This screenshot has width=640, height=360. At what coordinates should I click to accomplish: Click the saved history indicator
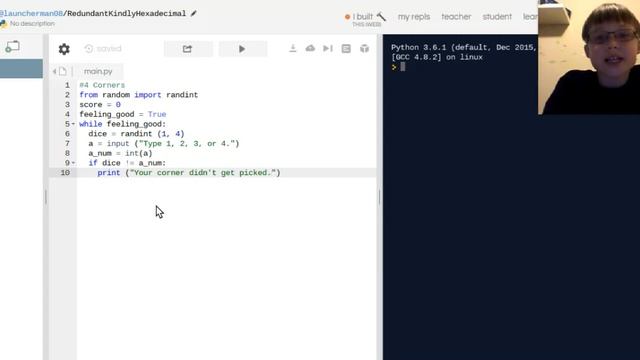tap(103, 49)
